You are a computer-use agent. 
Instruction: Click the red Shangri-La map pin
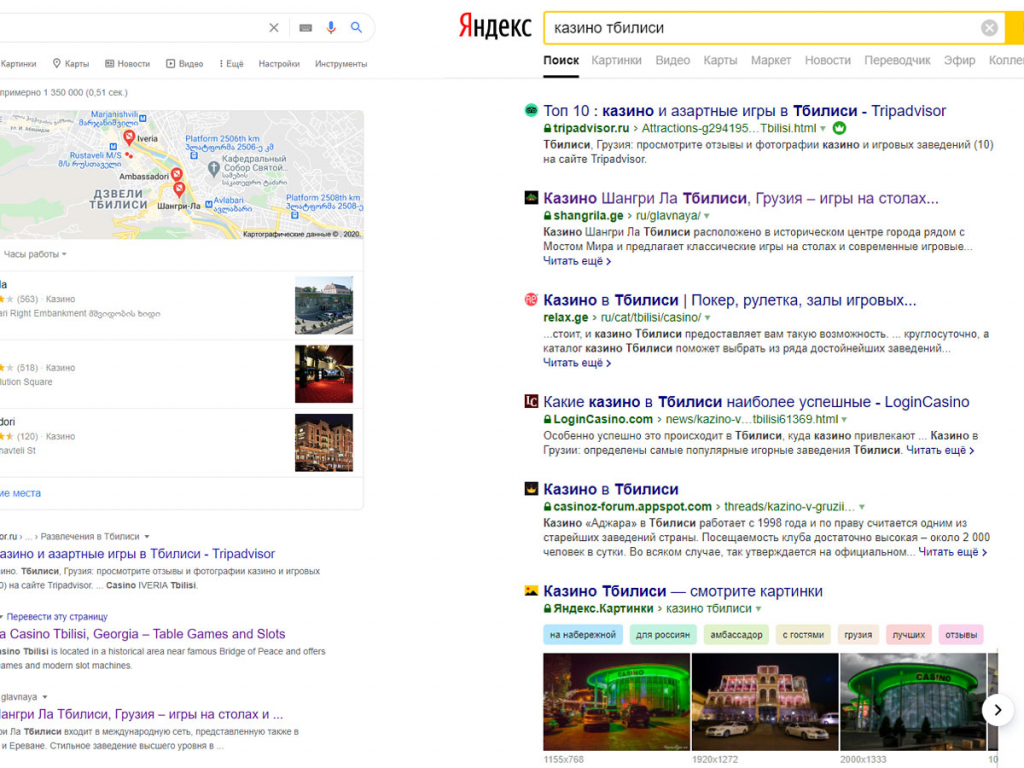[179, 189]
